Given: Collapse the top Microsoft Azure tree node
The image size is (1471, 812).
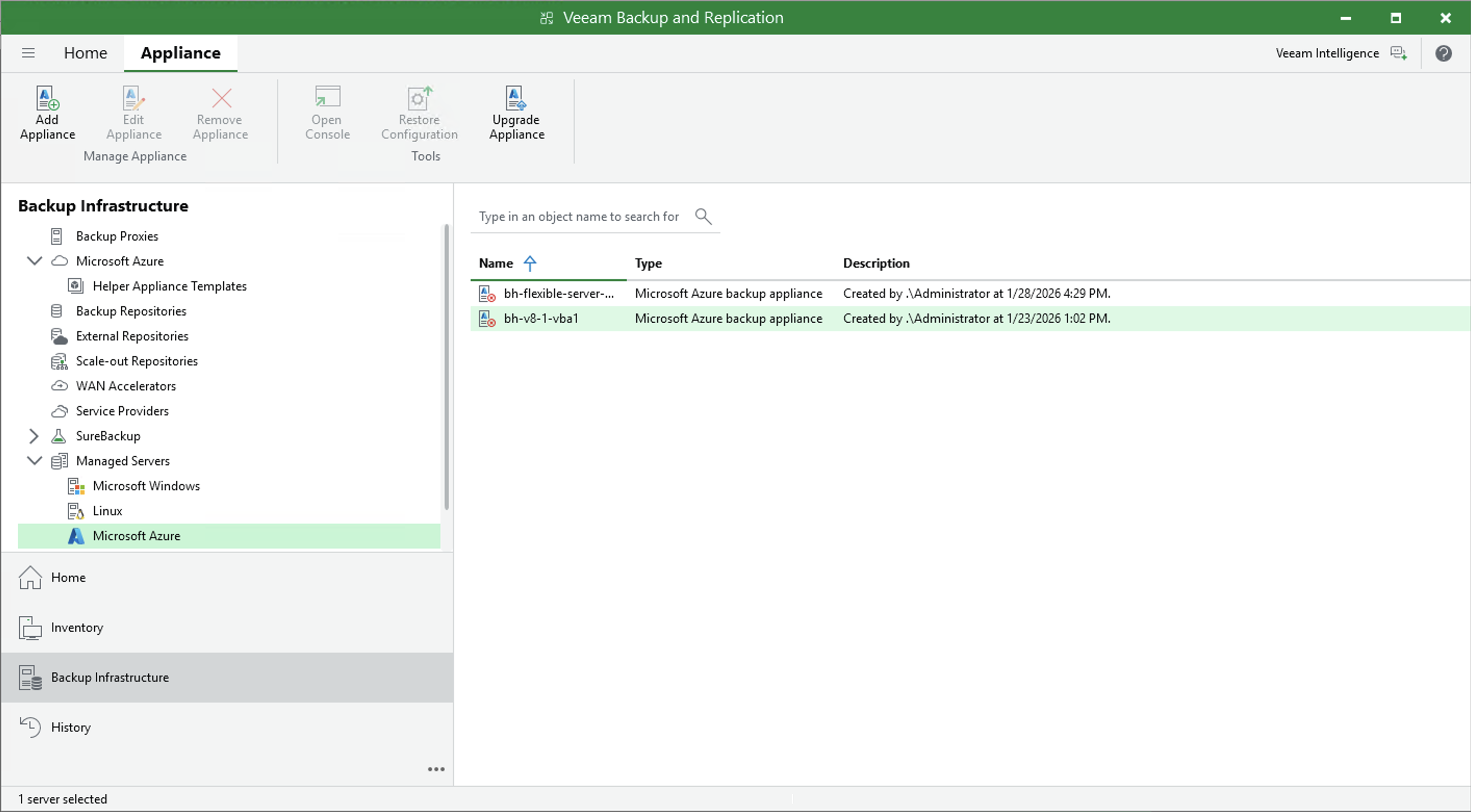Looking at the screenshot, I should coord(34,261).
